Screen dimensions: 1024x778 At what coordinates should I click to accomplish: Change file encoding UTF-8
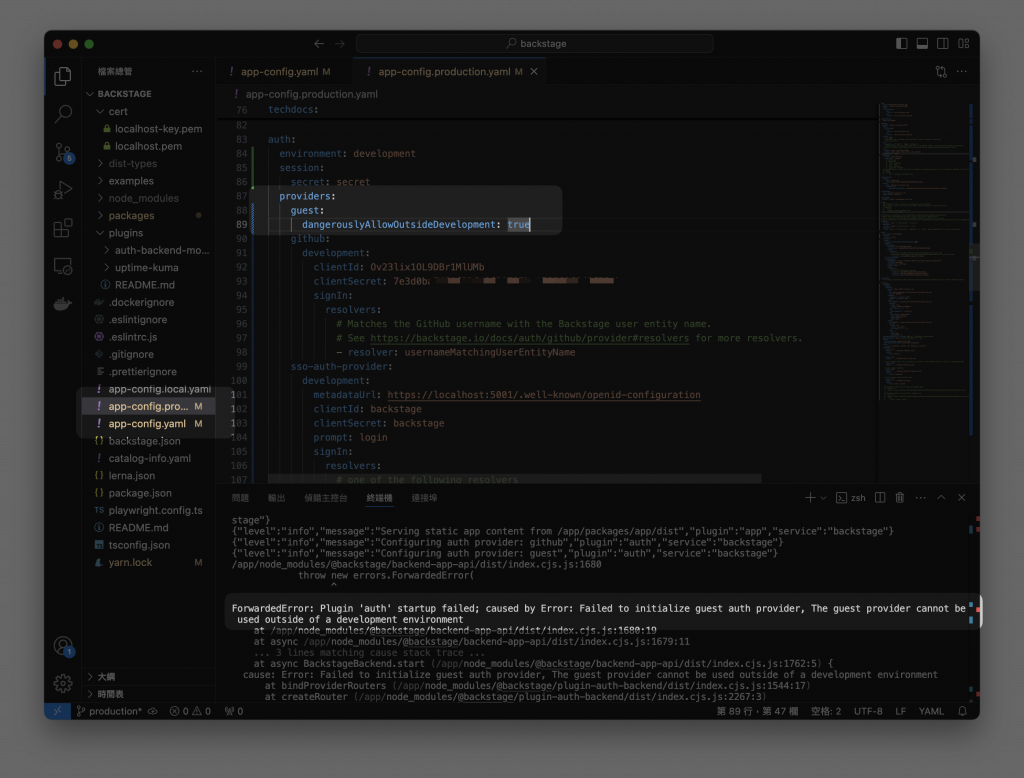(868, 711)
